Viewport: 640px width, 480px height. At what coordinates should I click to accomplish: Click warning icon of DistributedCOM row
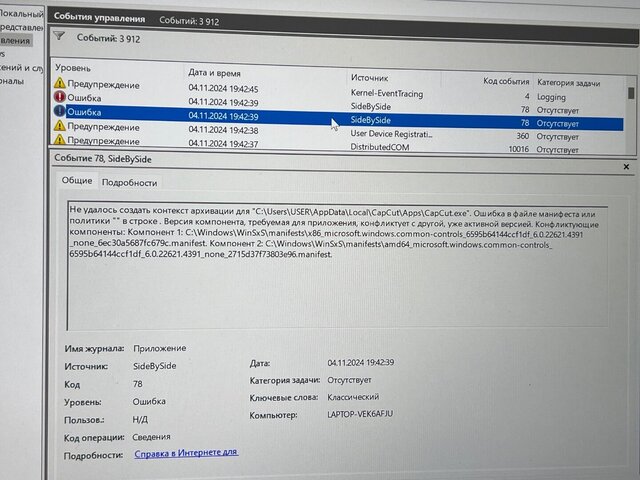(x=60, y=140)
